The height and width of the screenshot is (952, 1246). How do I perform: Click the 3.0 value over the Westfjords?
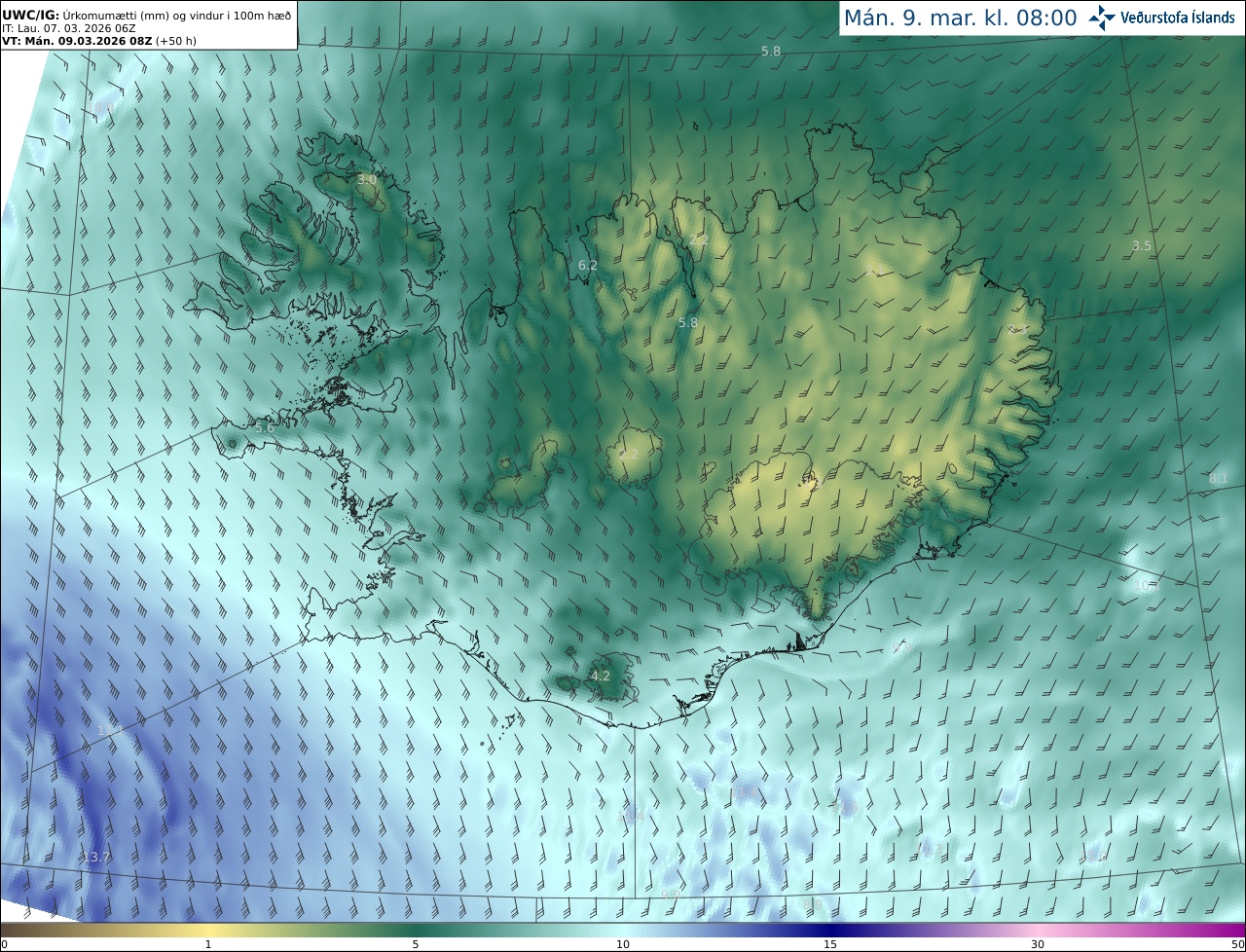tap(366, 180)
